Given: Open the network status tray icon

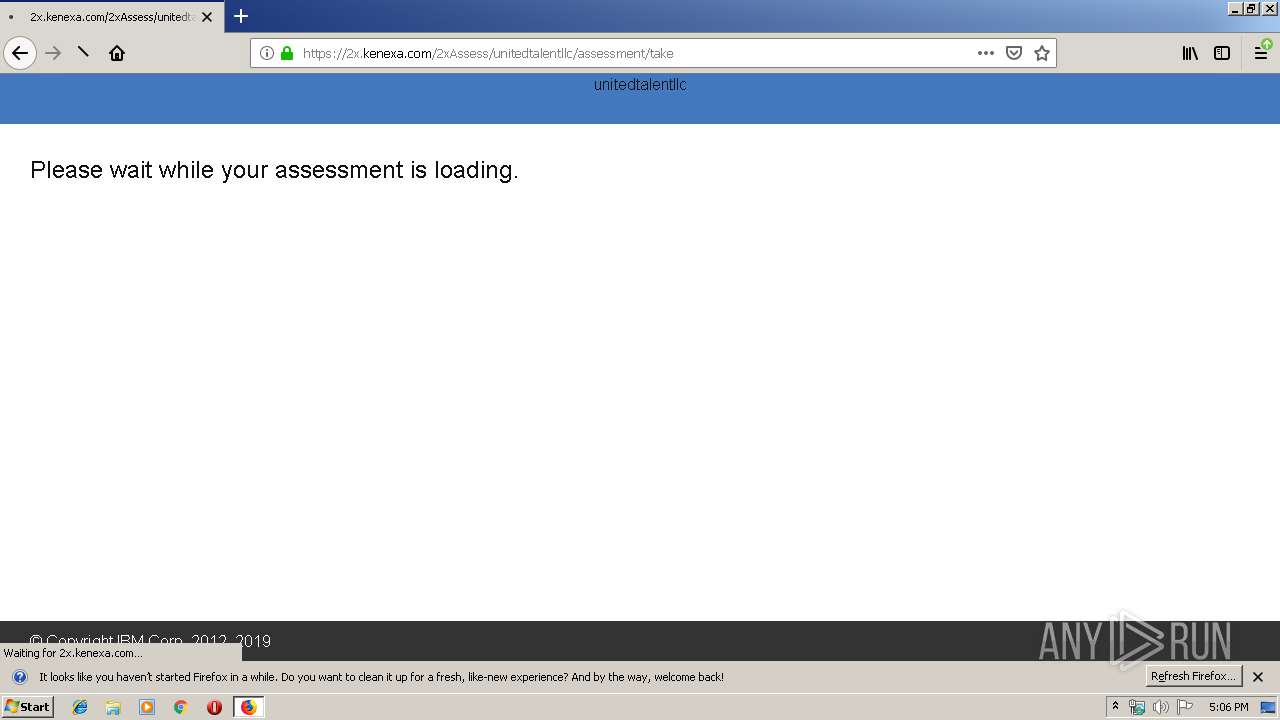Looking at the screenshot, I should click(x=1137, y=707).
